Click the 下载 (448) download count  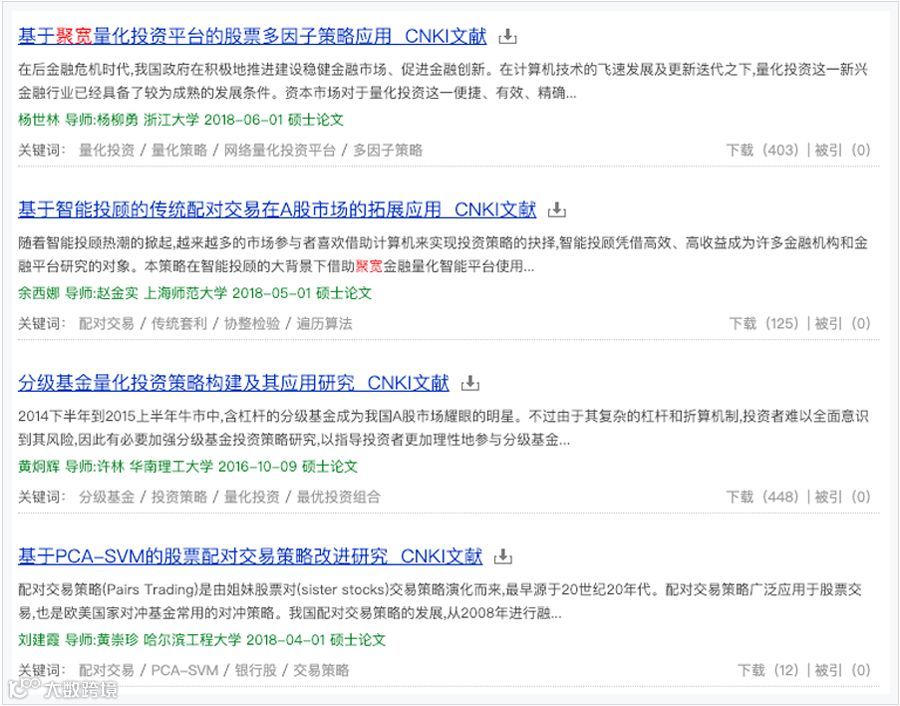[x=763, y=497]
